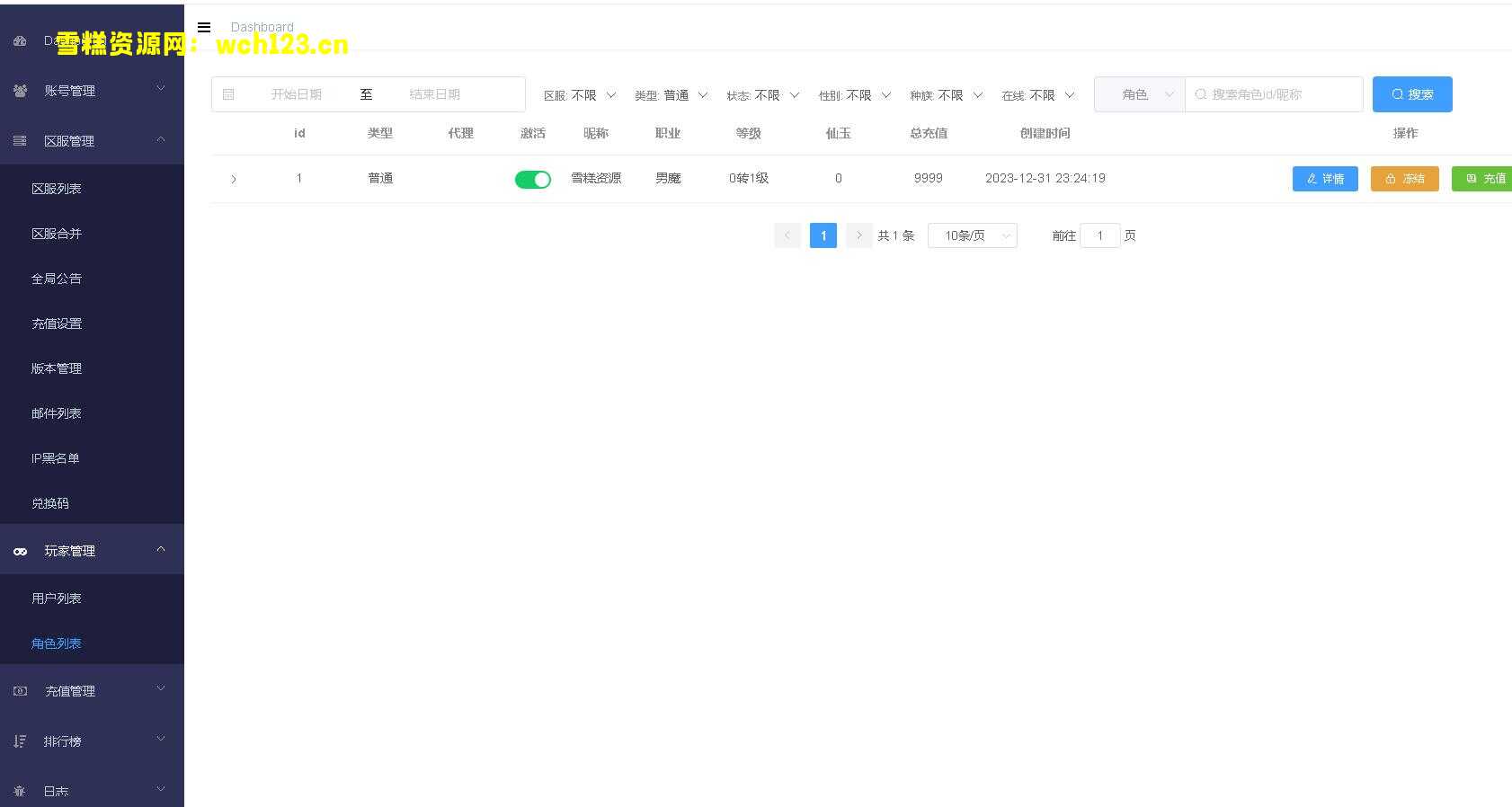Screen dimensions: 1512x807
Task: Click the 前往 page number input
Action: (1099, 235)
